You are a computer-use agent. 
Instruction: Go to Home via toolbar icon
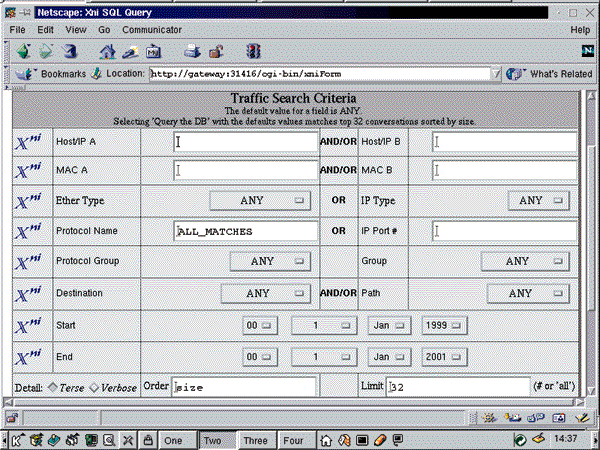coord(107,50)
